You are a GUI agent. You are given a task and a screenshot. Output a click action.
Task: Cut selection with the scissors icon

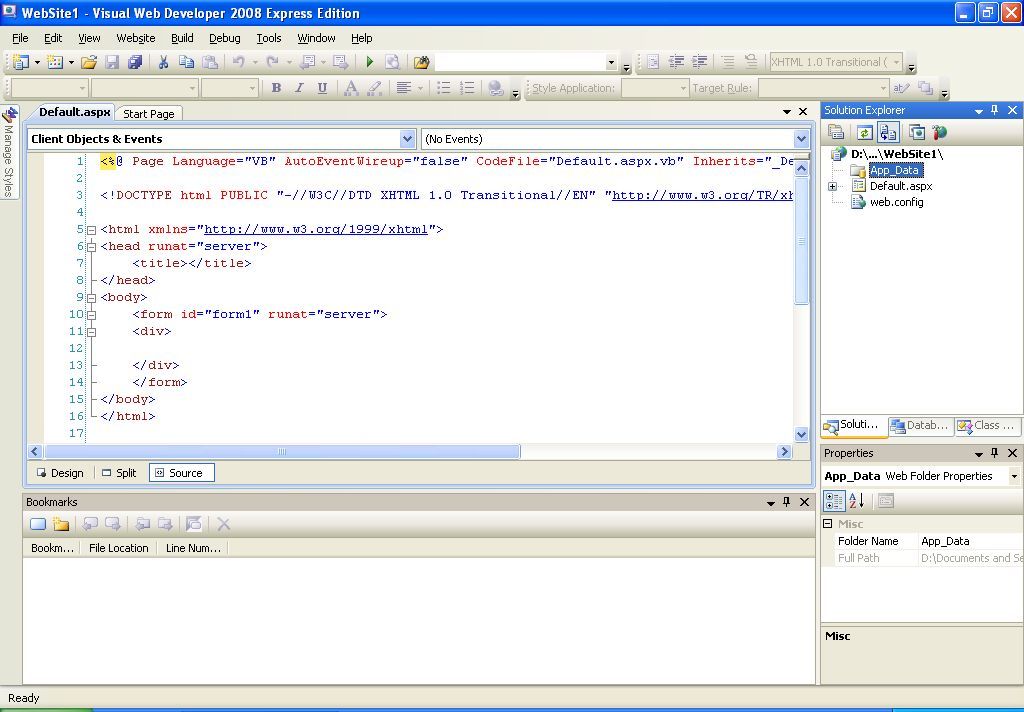click(163, 62)
